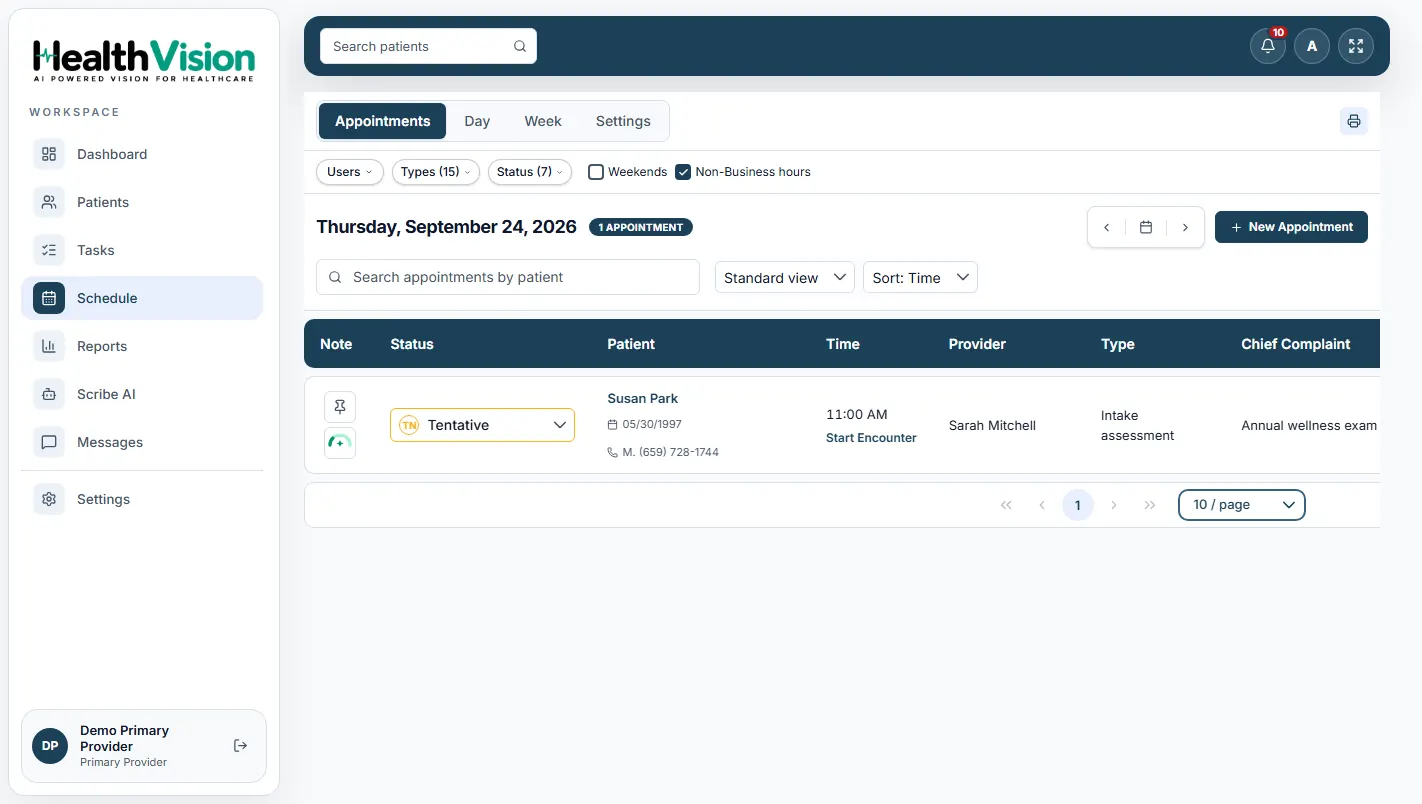Open the print icon button
This screenshot has width=1422, height=804.
pos(1354,121)
